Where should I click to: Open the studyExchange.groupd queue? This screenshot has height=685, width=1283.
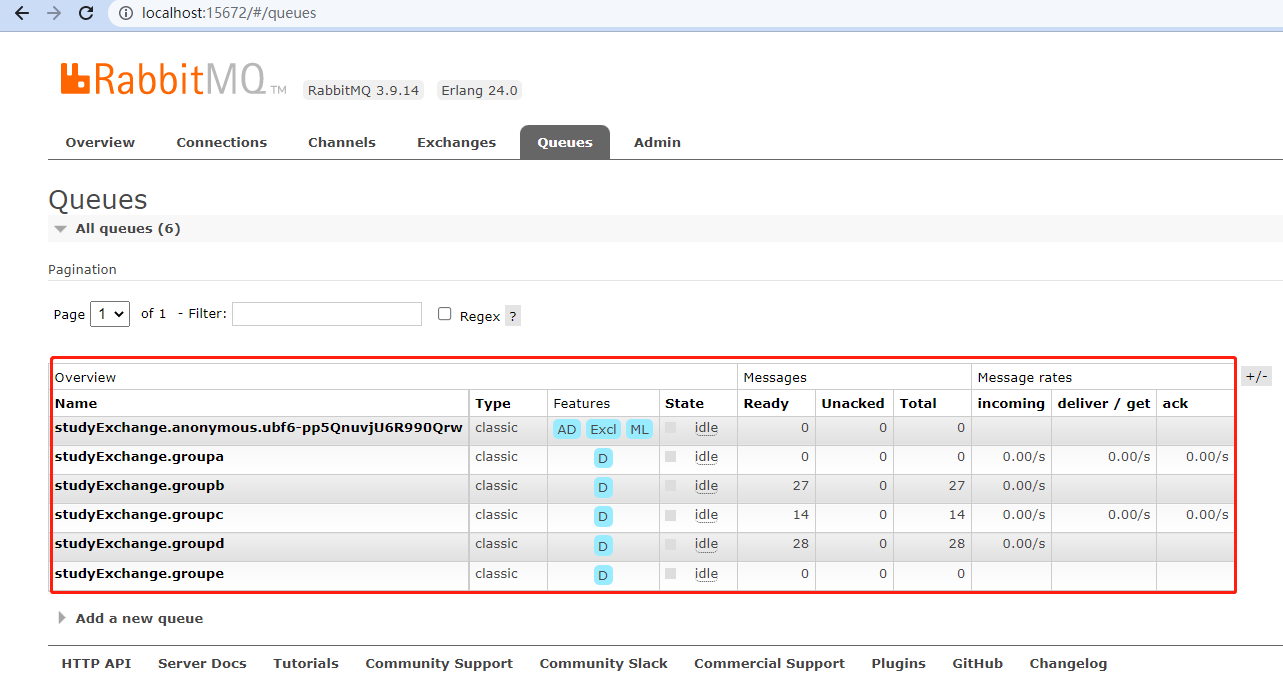(x=139, y=544)
